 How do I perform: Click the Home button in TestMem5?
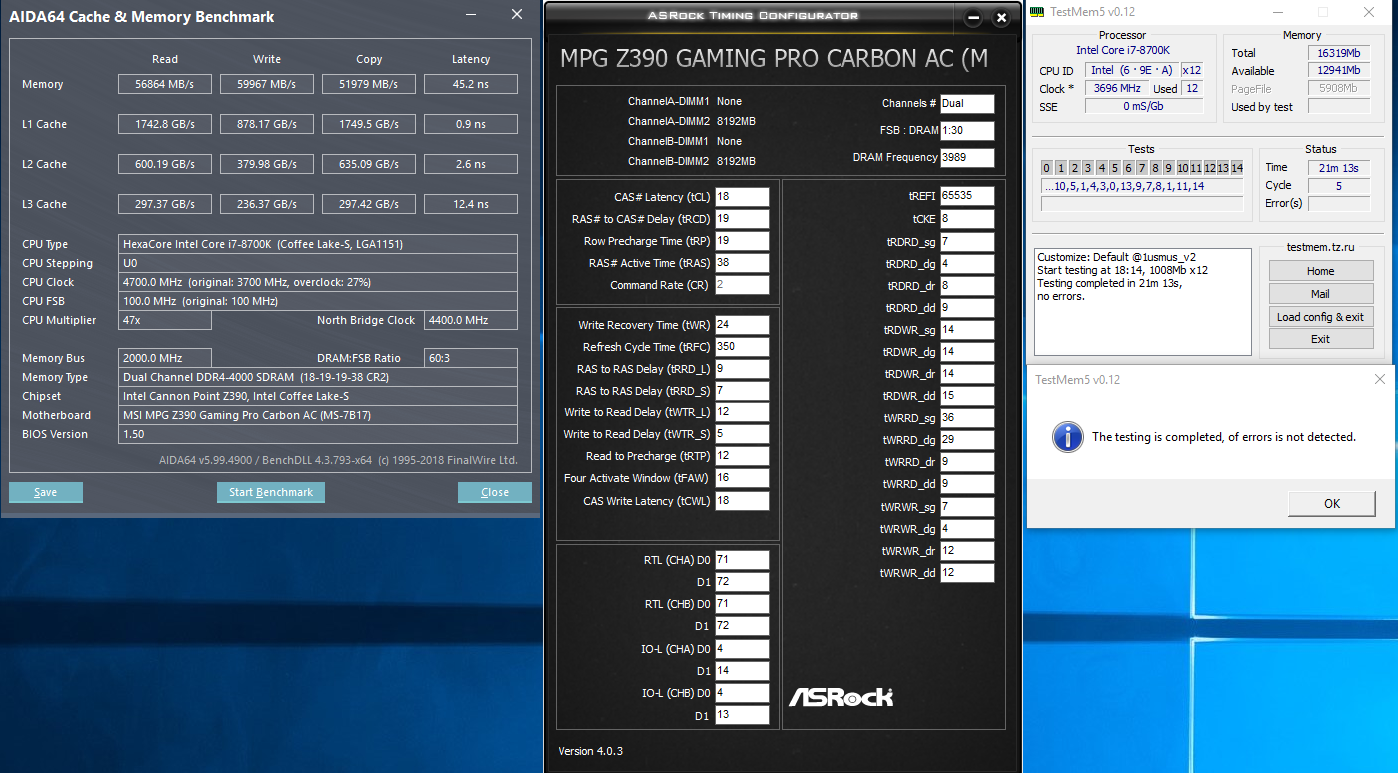pyautogui.click(x=1320, y=271)
